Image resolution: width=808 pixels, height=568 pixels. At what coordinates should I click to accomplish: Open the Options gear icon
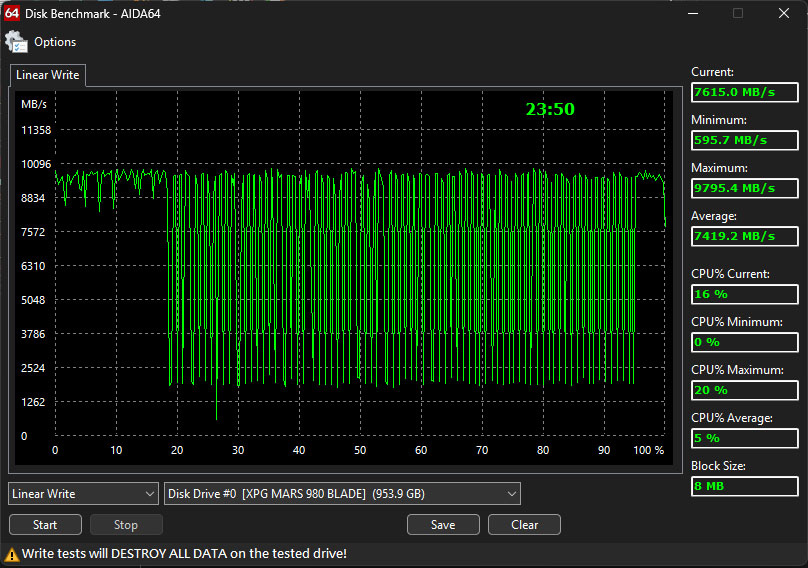tap(16, 42)
